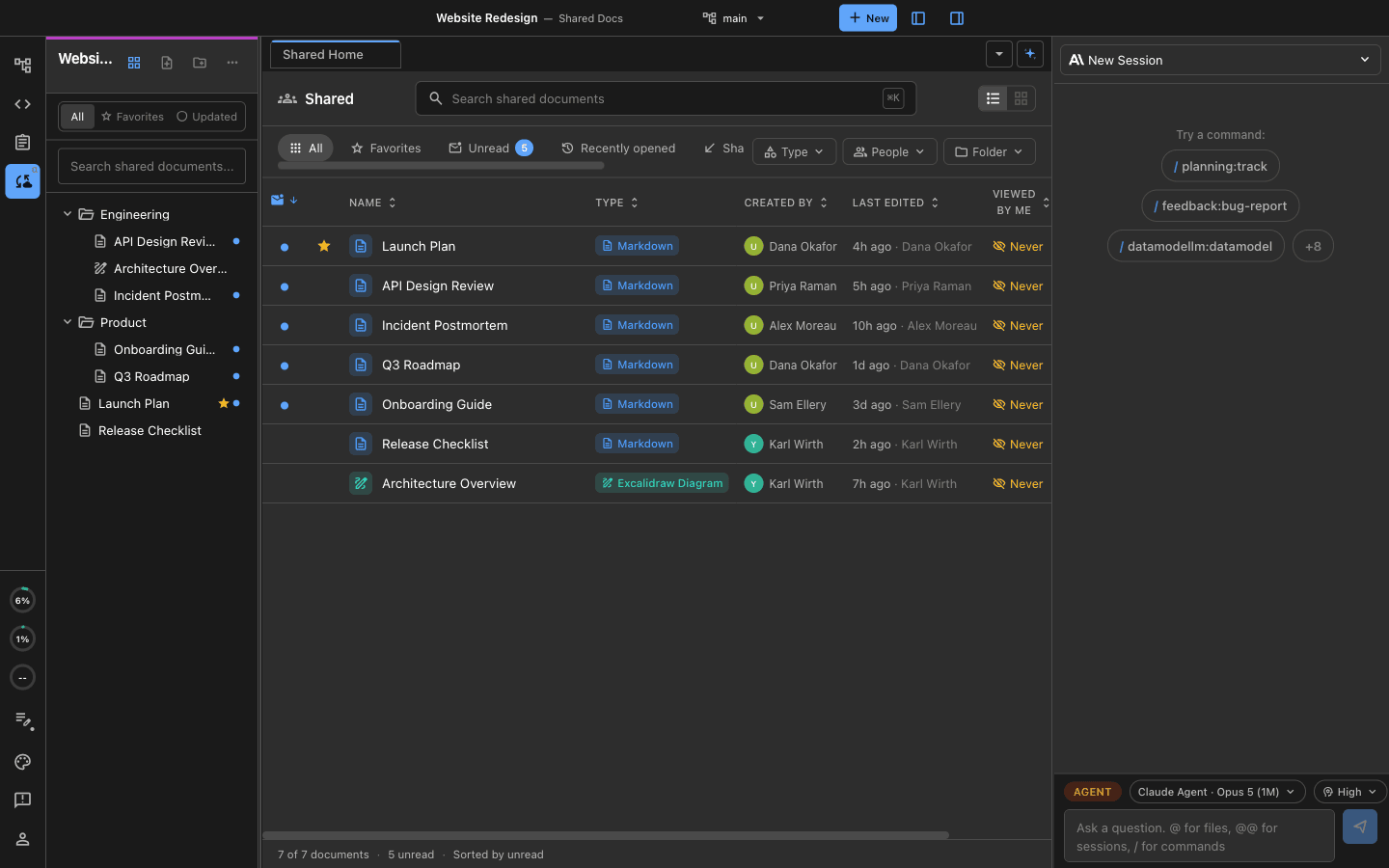Click the horizontal scrollbar above the status bar

tap(606, 835)
